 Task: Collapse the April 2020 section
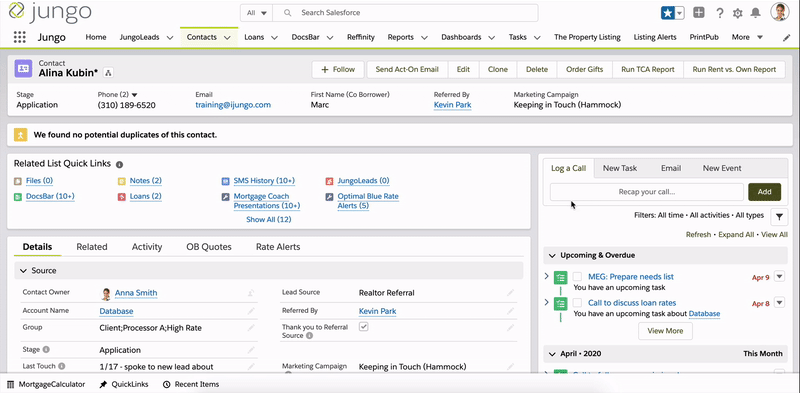coord(552,354)
